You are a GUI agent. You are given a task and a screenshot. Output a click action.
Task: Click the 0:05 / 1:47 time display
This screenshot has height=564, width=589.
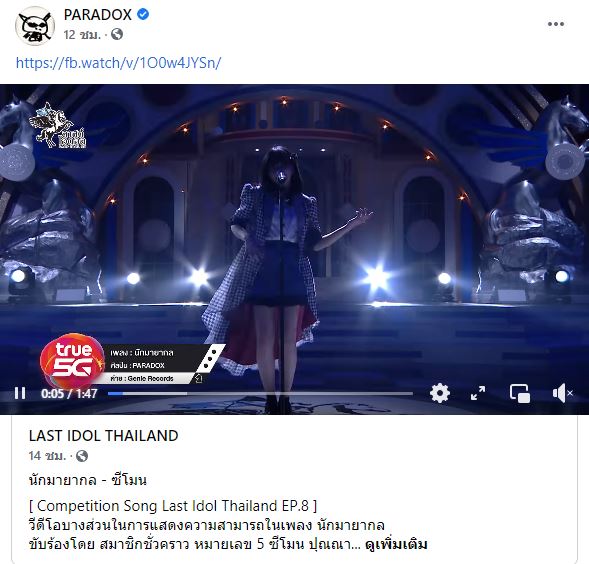[x=69, y=393]
